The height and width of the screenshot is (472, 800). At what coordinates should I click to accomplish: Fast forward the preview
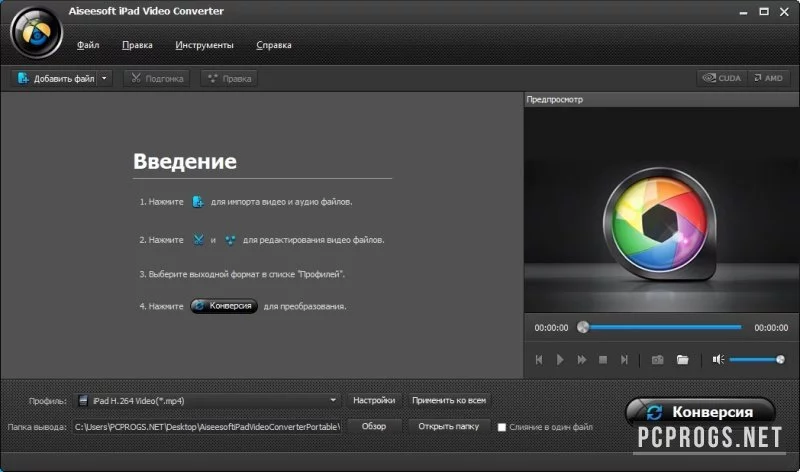point(582,360)
